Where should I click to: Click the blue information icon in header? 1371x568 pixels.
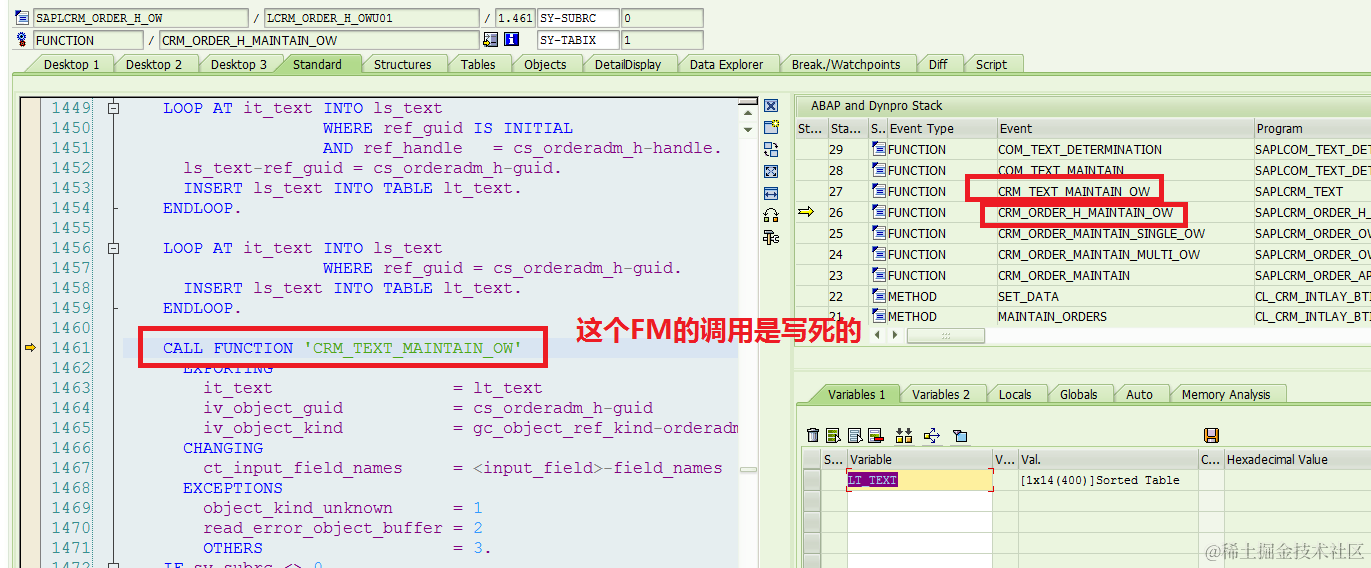point(511,40)
